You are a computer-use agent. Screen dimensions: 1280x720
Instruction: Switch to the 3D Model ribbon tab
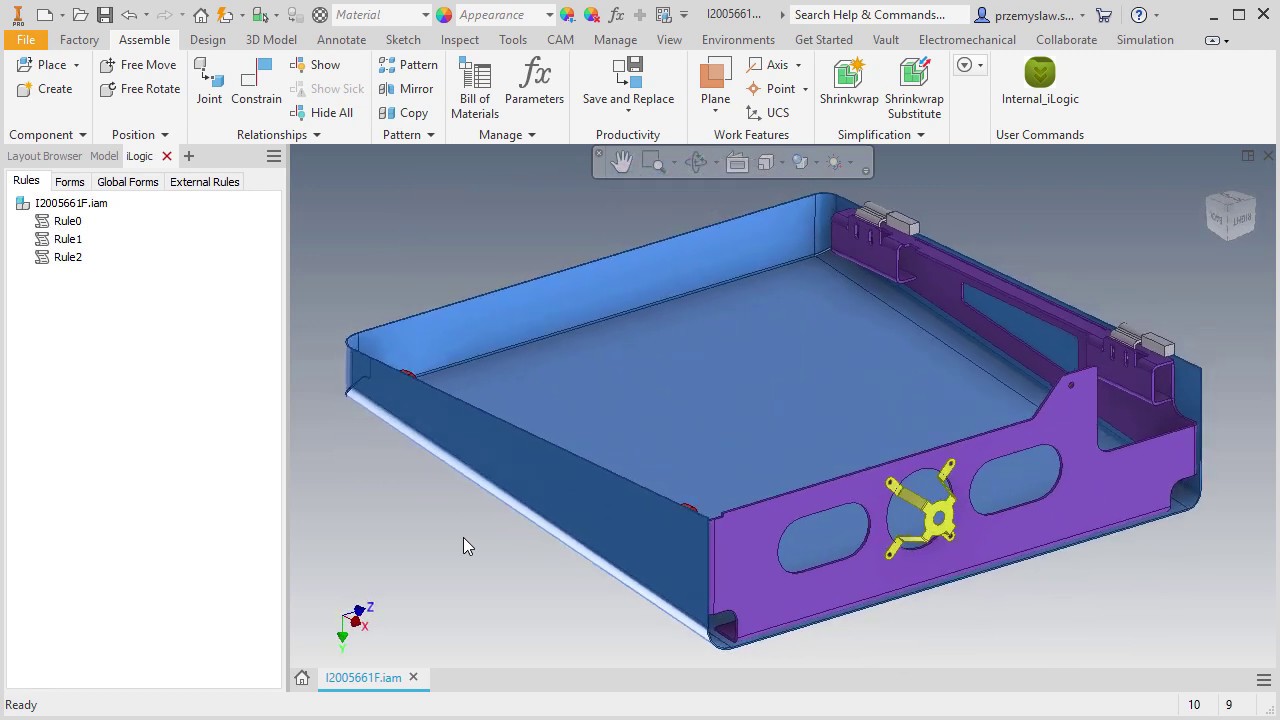click(x=271, y=40)
